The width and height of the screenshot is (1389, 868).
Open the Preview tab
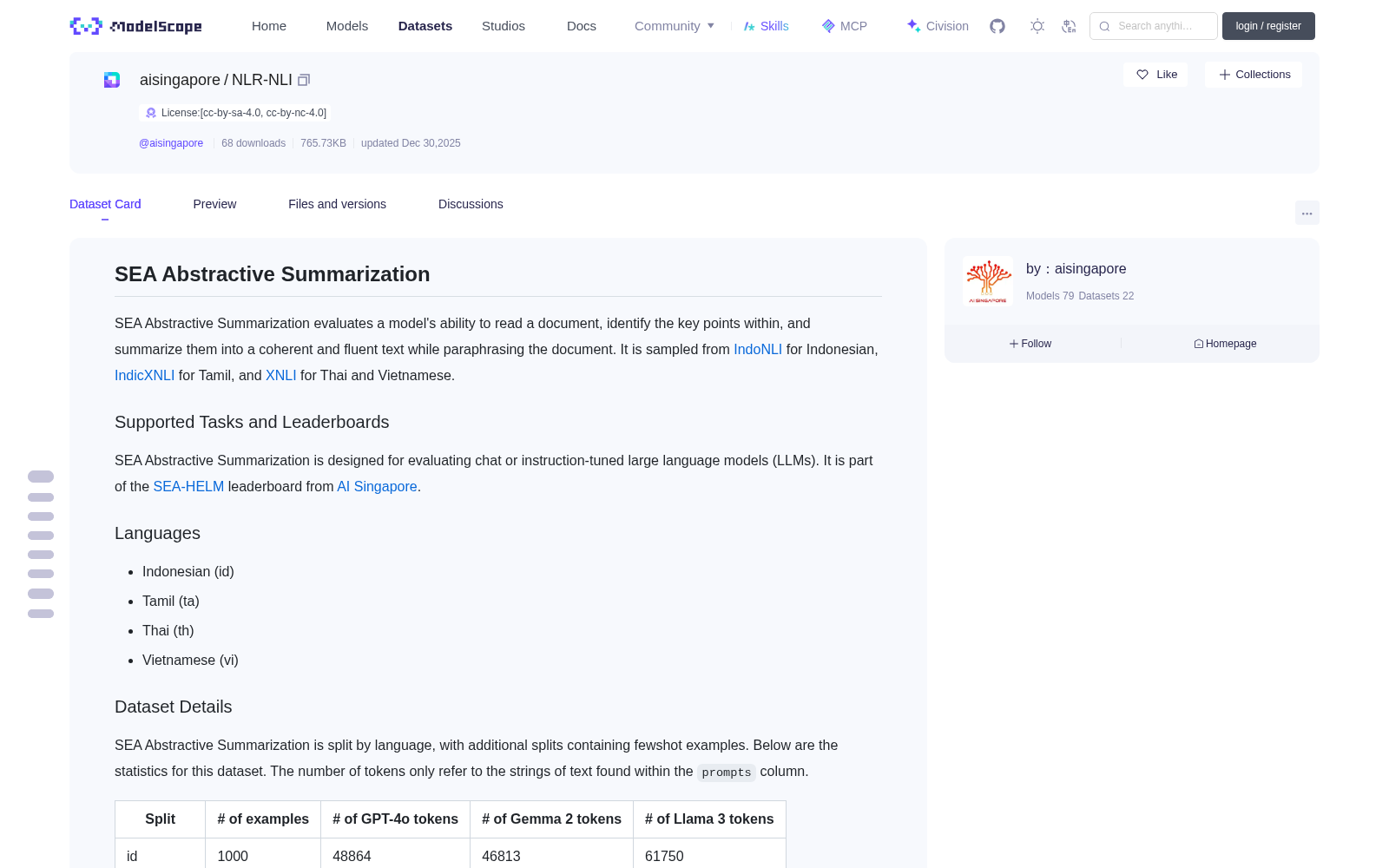coord(214,204)
